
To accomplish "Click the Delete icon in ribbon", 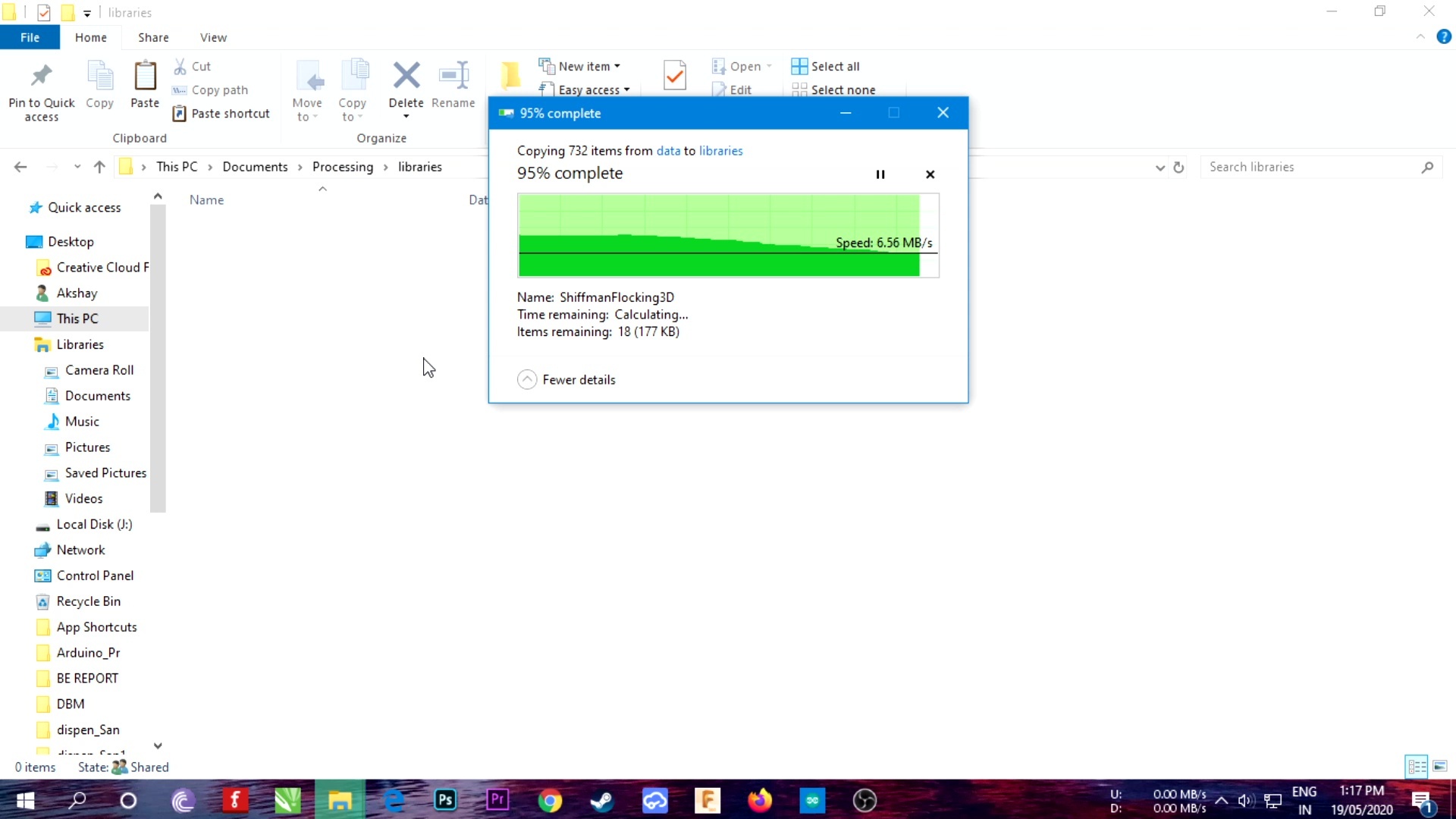I will click(x=406, y=76).
